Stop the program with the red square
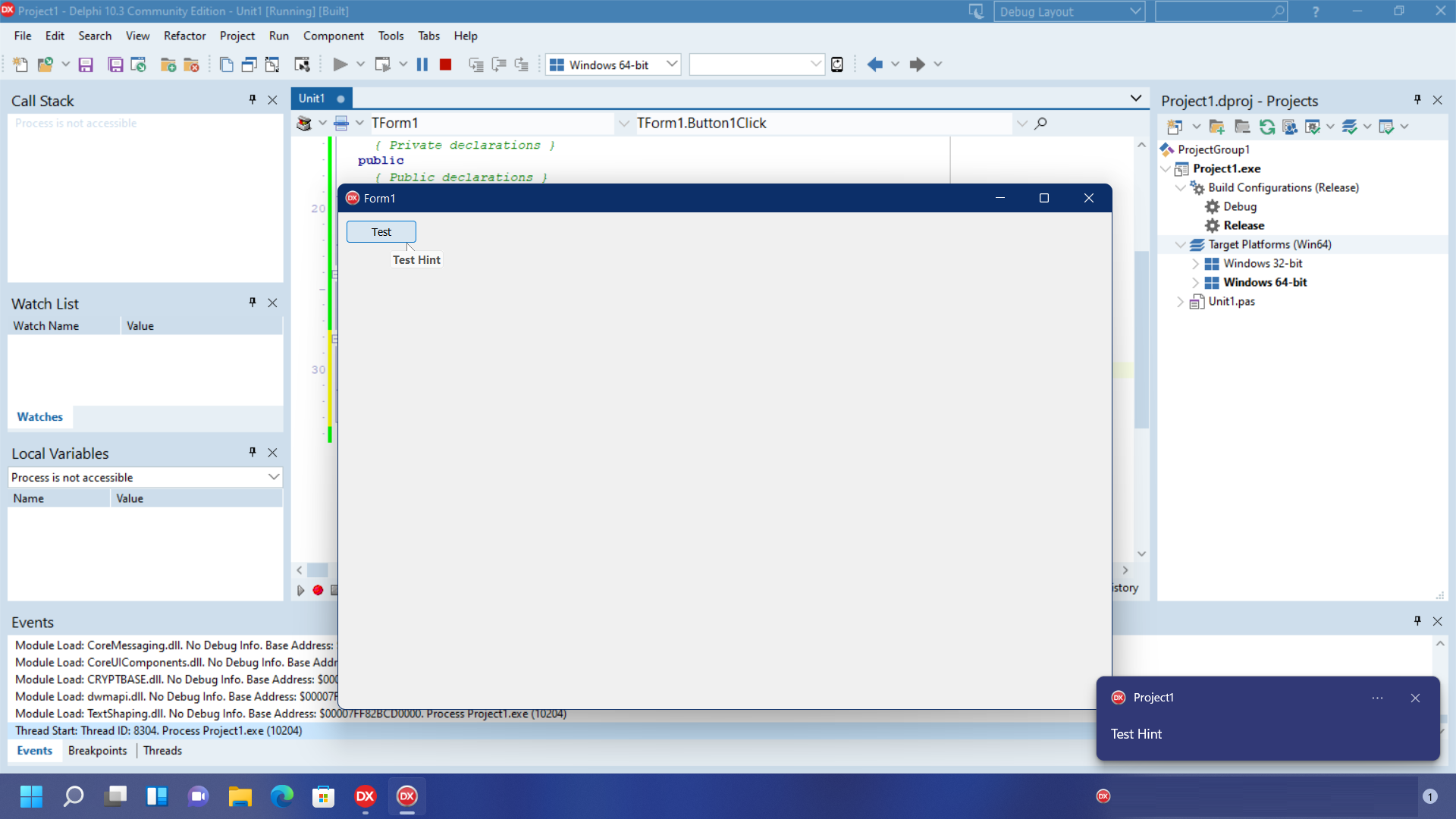The height and width of the screenshot is (819, 1456). tap(446, 64)
